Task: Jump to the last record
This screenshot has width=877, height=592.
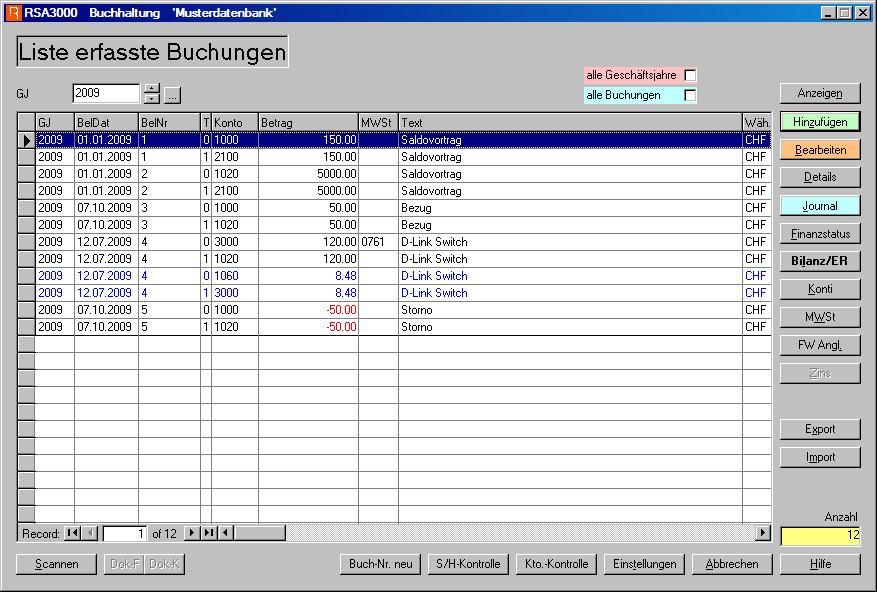Action: pyautogui.click(x=208, y=532)
